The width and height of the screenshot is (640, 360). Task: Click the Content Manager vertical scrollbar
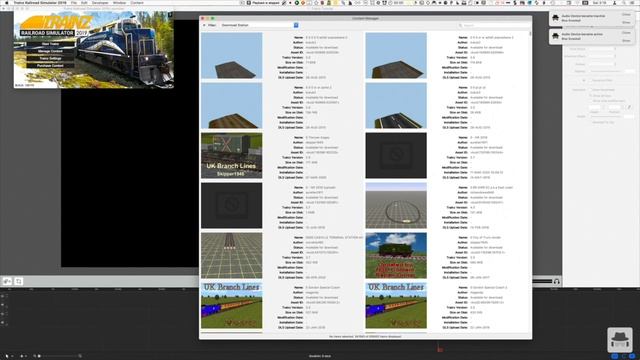pos(530,34)
